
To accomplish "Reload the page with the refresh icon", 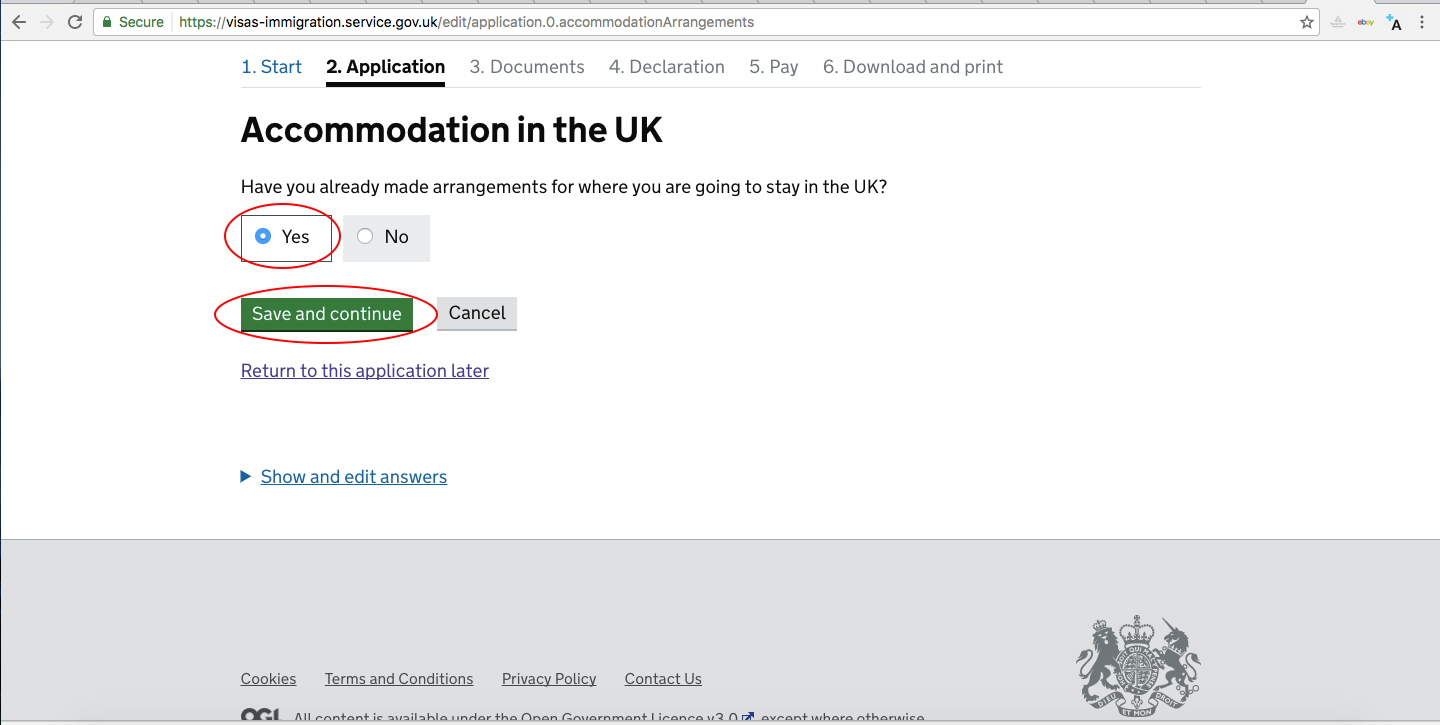I will pos(75,22).
